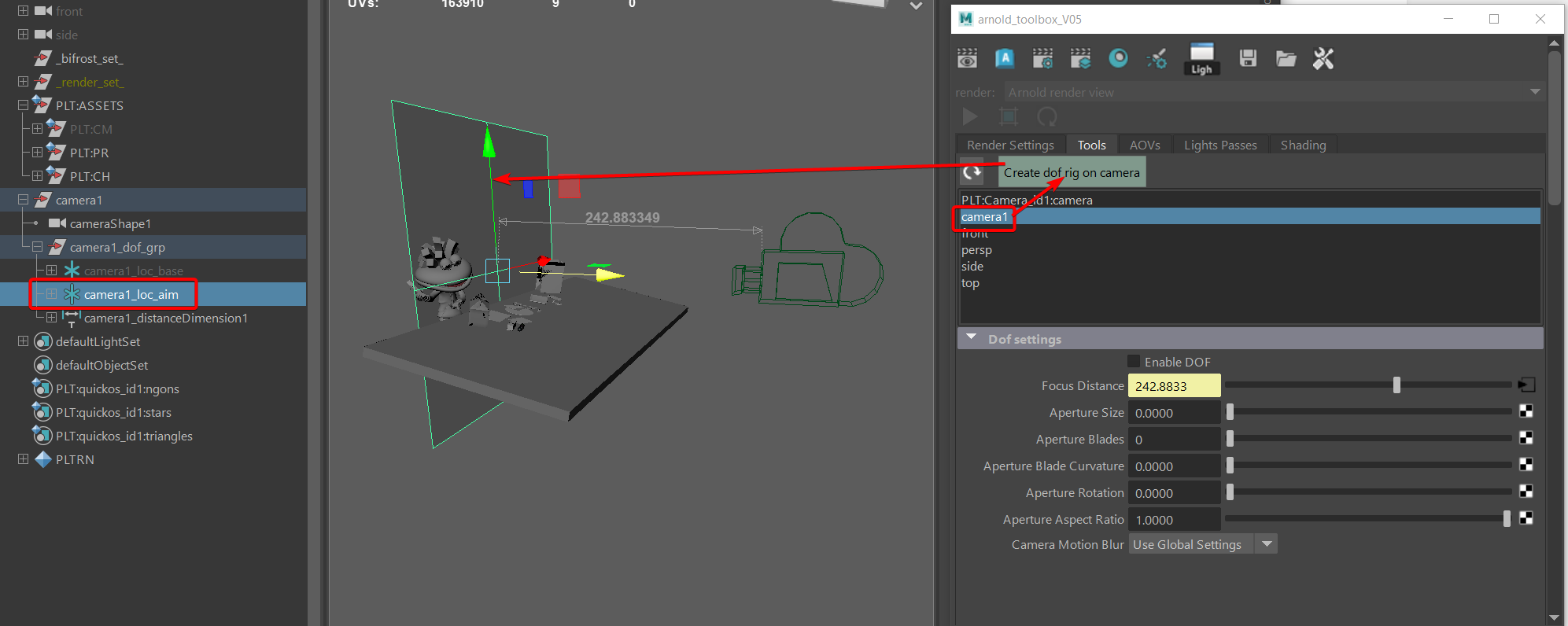
Task: Select the Tools tab
Action: pyautogui.click(x=1091, y=145)
